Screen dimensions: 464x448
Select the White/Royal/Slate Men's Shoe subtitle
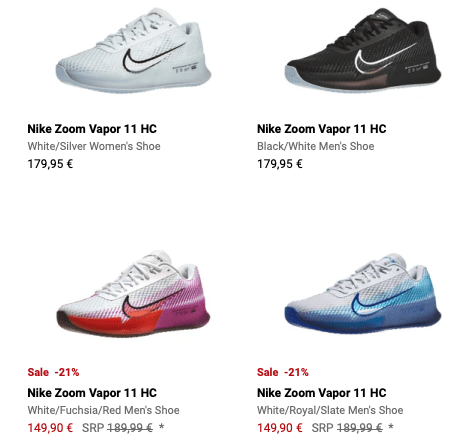point(330,410)
